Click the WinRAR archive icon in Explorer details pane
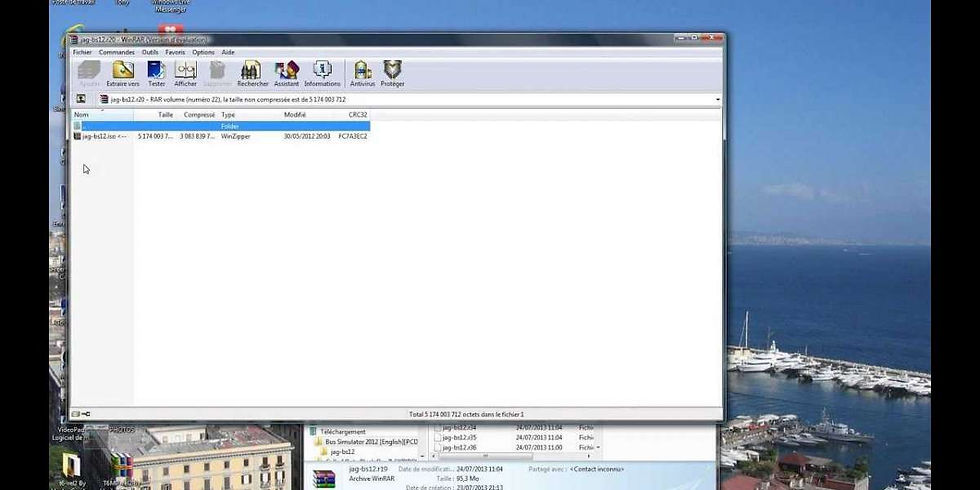 coord(324,479)
